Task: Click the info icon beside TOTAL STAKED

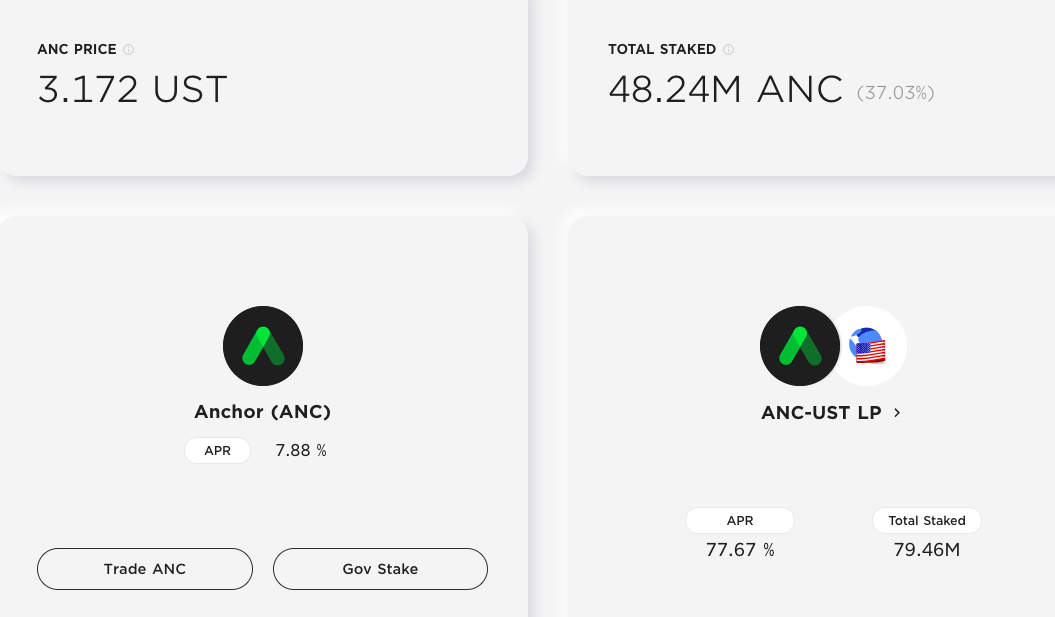Action: 728,49
